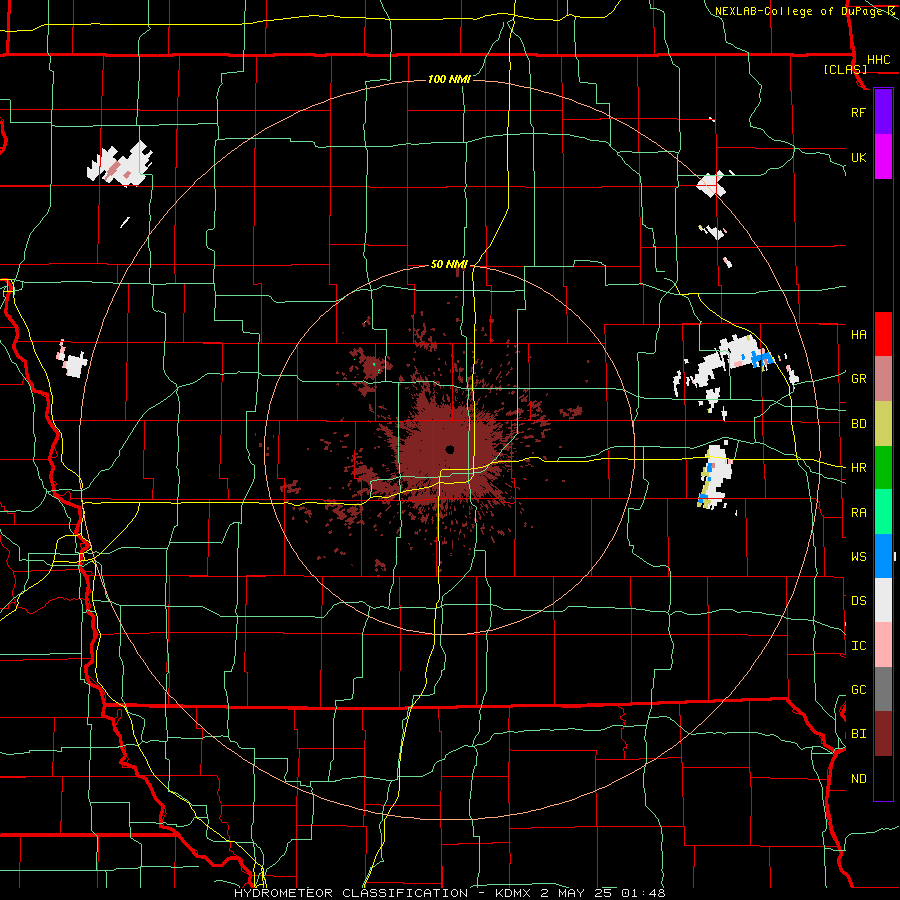
Task: Click the IC pink legend swatch
Action: 883,645
